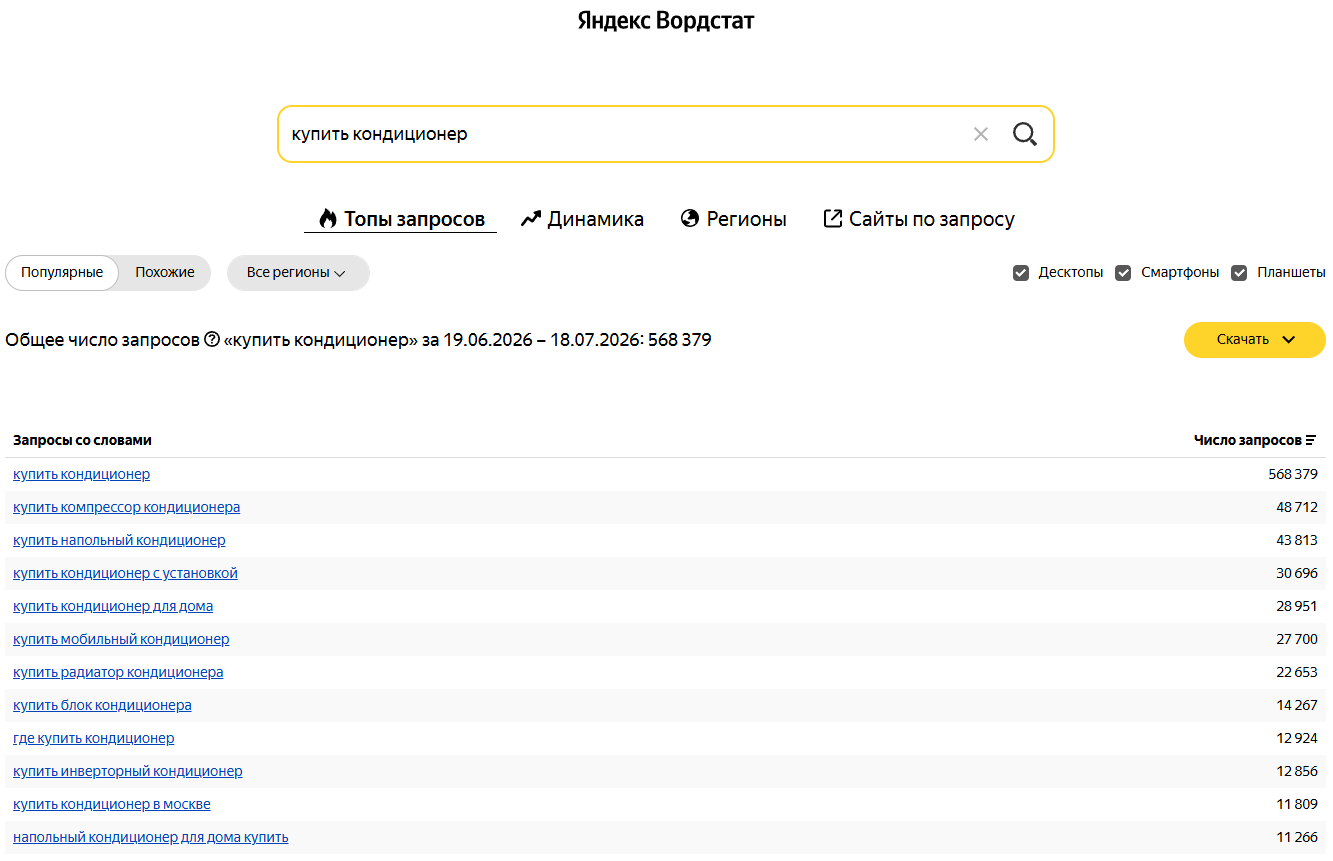Open the купить инверторный кондиционер link

click(x=128, y=771)
